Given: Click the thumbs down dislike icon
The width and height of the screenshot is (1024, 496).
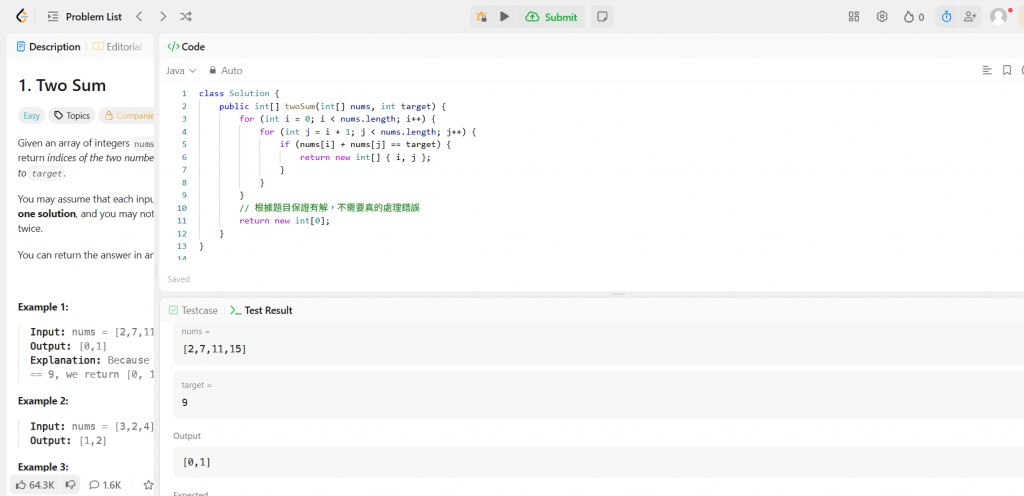Looking at the screenshot, I should click(x=72, y=485).
